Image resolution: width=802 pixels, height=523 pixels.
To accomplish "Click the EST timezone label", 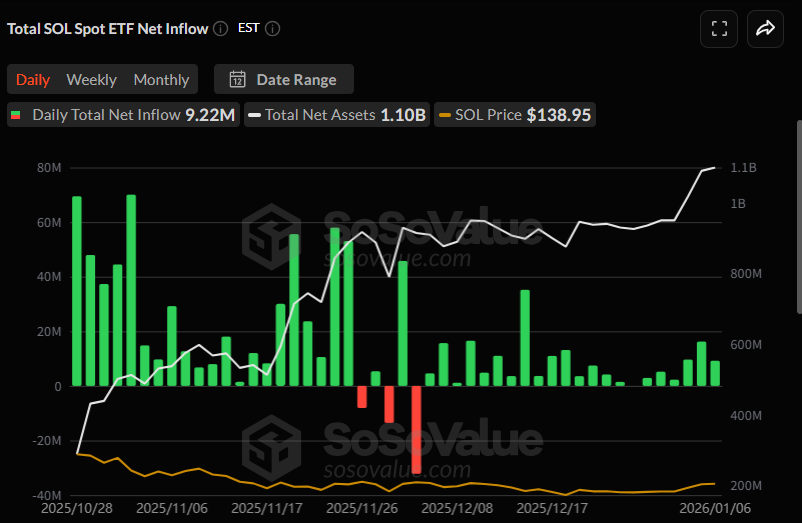I will tap(248, 28).
